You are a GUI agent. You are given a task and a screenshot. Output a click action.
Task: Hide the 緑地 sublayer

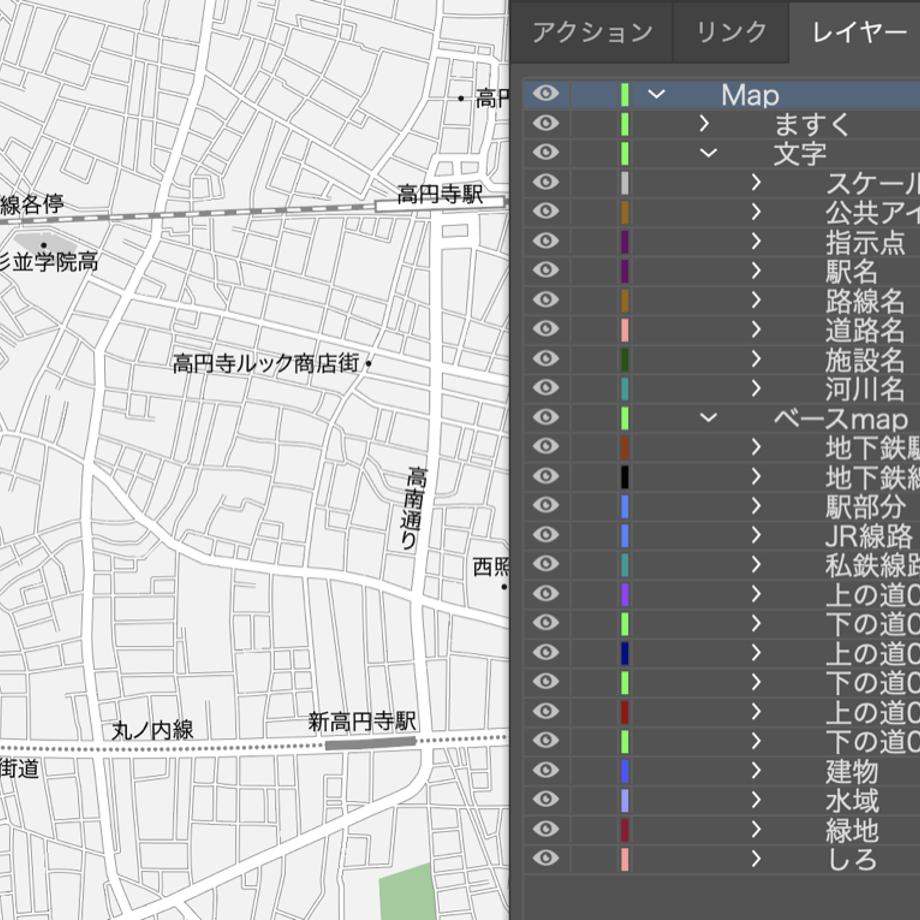tap(546, 828)
